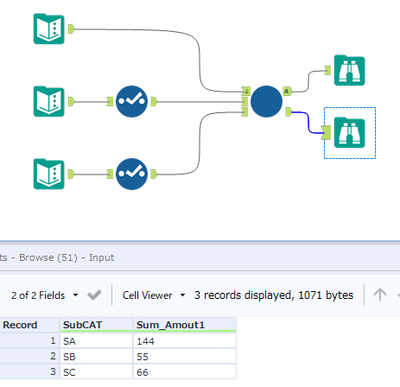The height and width of the screenshot is (387, 400).
Task: Click top Text Input output anchor
Action: [71, 29]
